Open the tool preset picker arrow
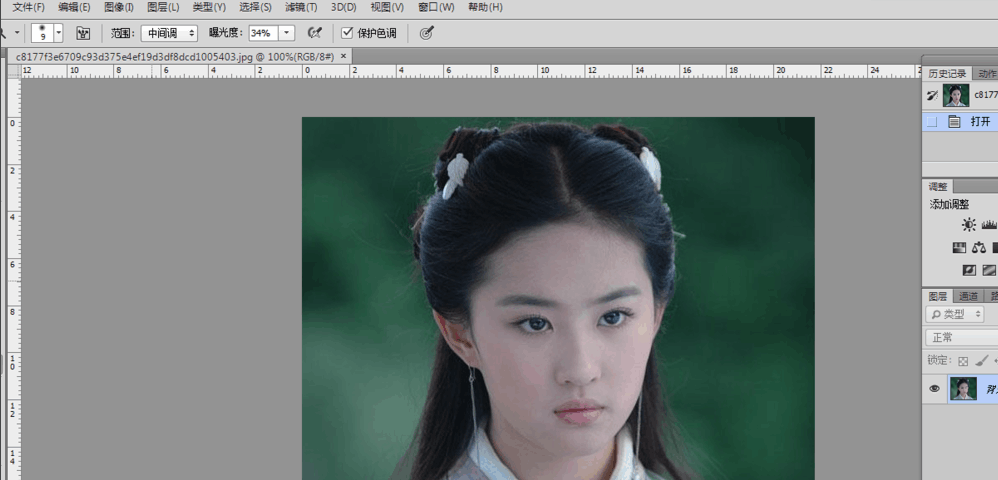Viewport: 998px width, 480px height. click(17, 32)
